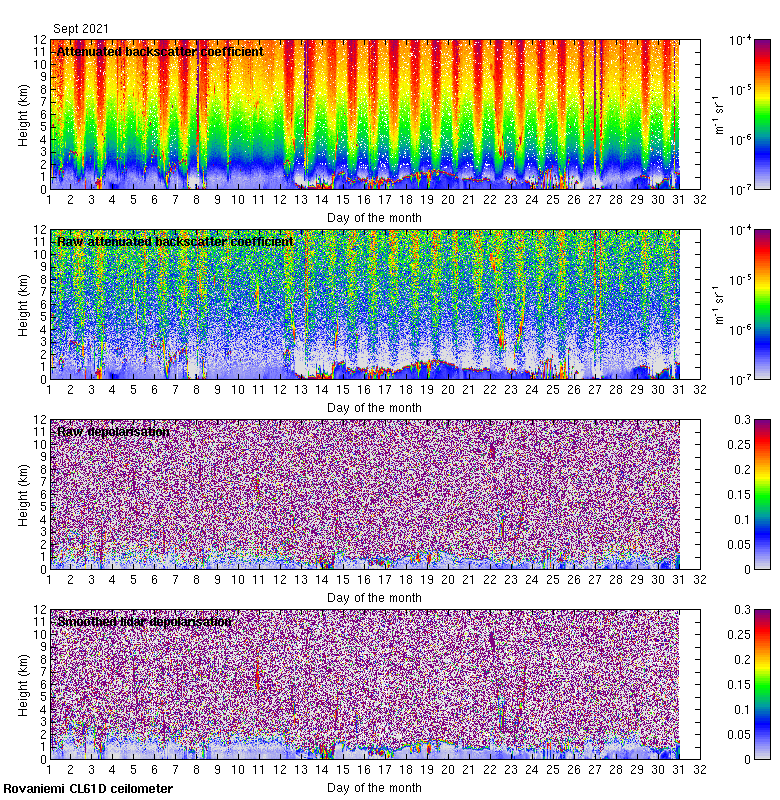
Task: Click 'Day of the month' under the bottom plot
Action: click(x=374, y=787)
